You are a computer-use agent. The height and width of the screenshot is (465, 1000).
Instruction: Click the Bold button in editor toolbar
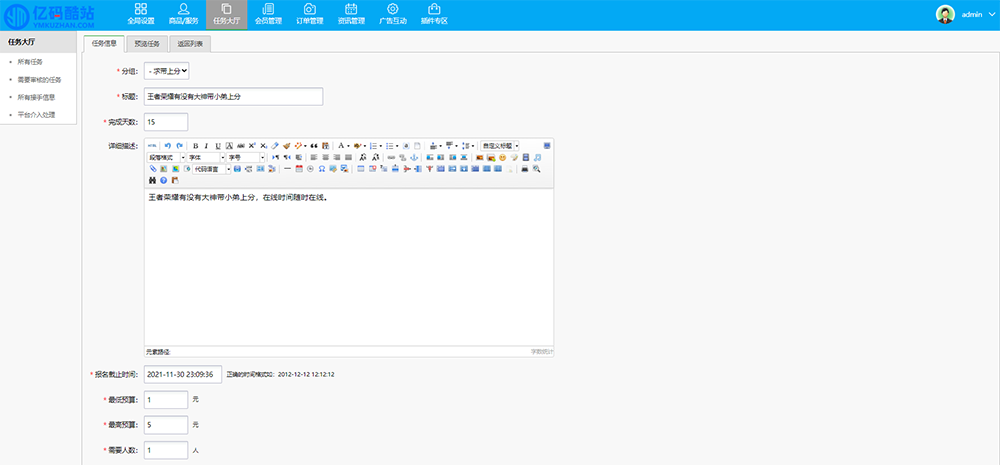coord(195,145)
